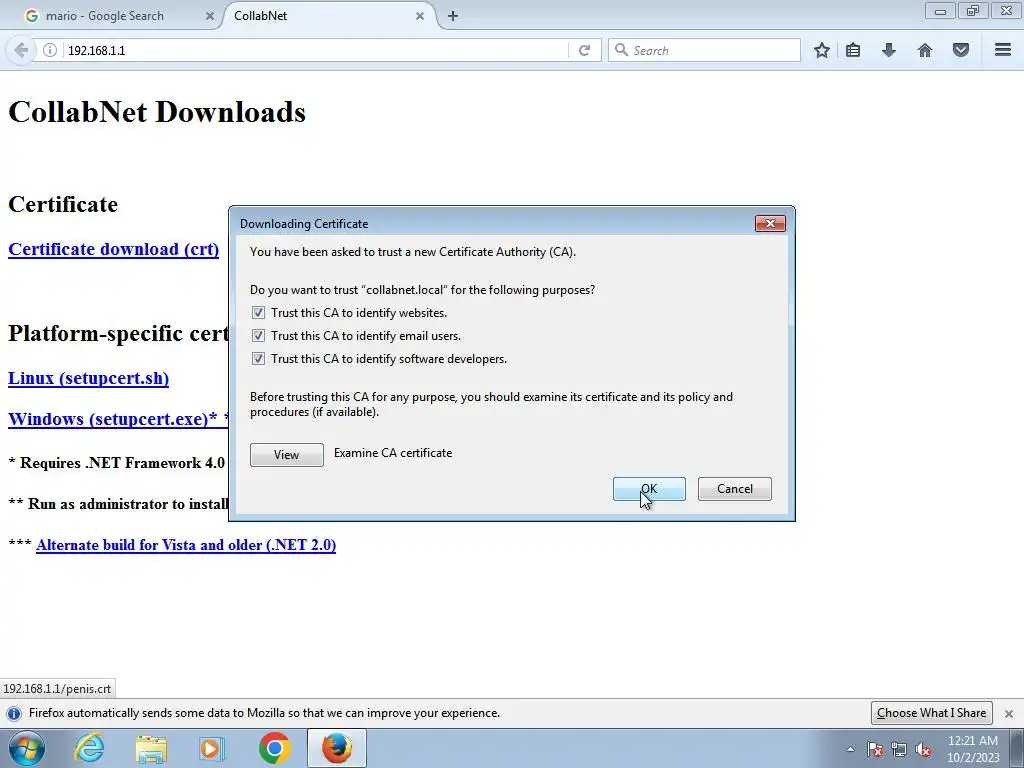Click the Search magnifier icon
Viewport: 1024px width, 768px height.
[622, 50]
